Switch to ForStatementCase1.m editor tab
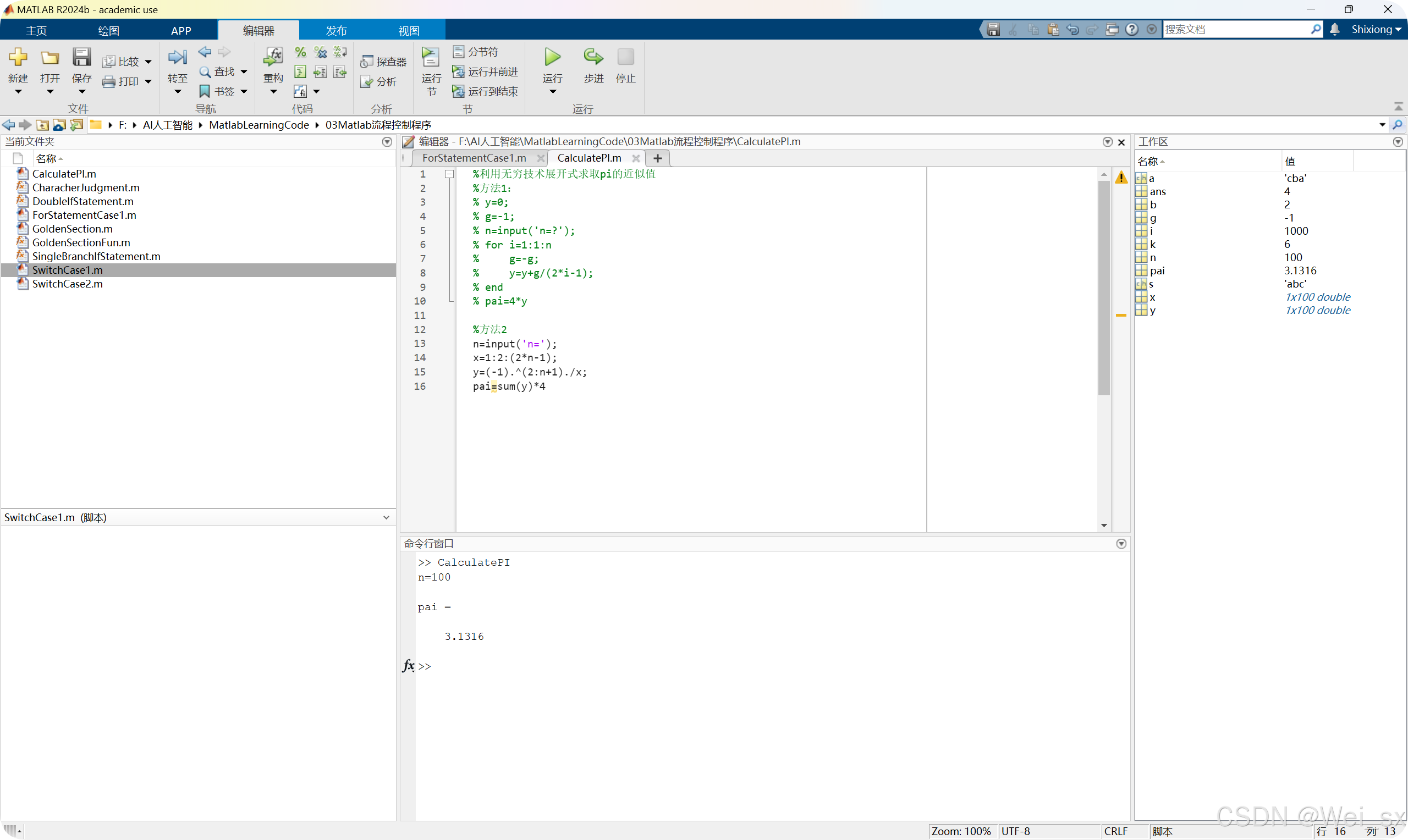Screen dimensions: 1408x840 point(474,158)
